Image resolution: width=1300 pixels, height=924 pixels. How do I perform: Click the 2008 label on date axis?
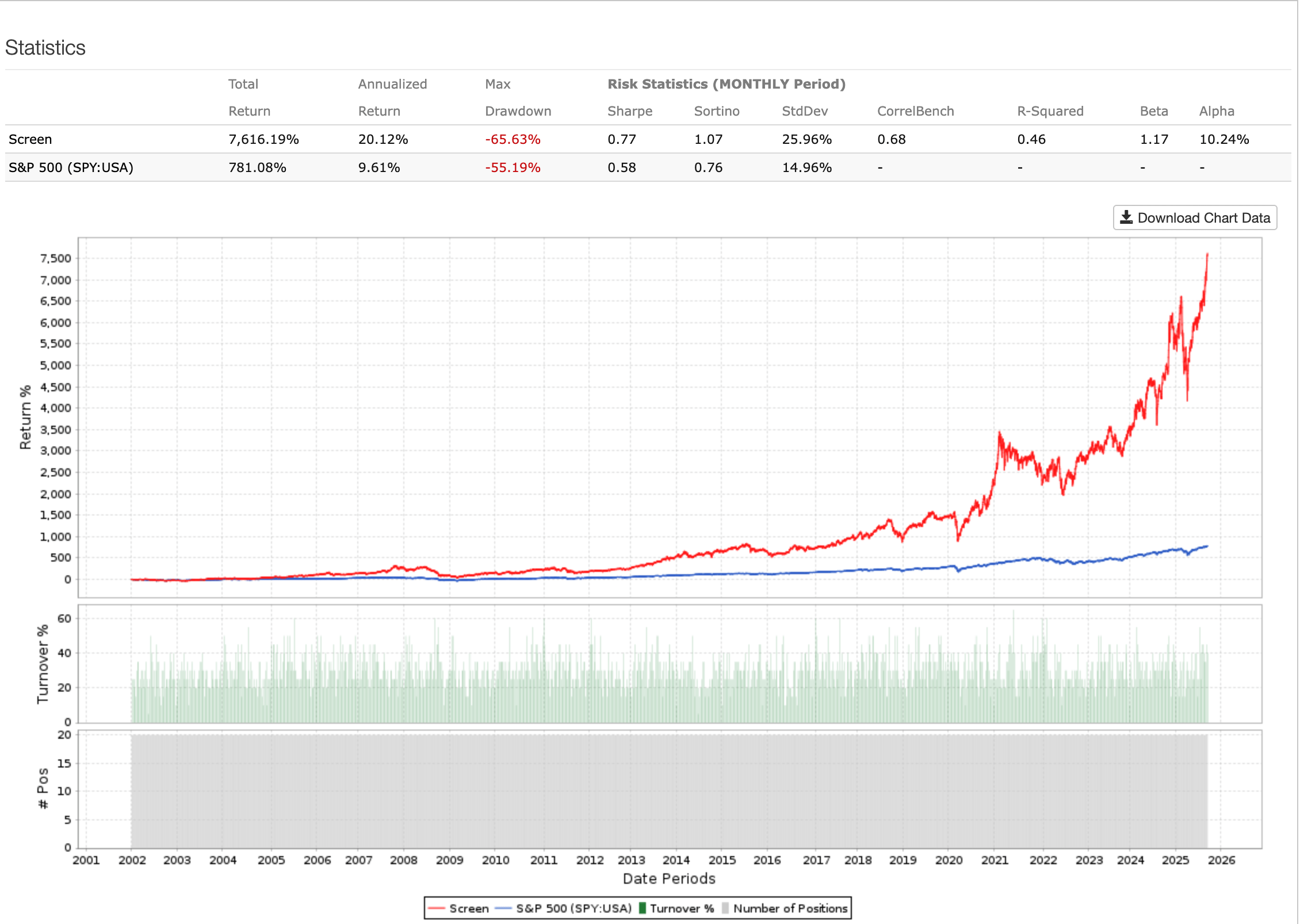pos(403,860)
